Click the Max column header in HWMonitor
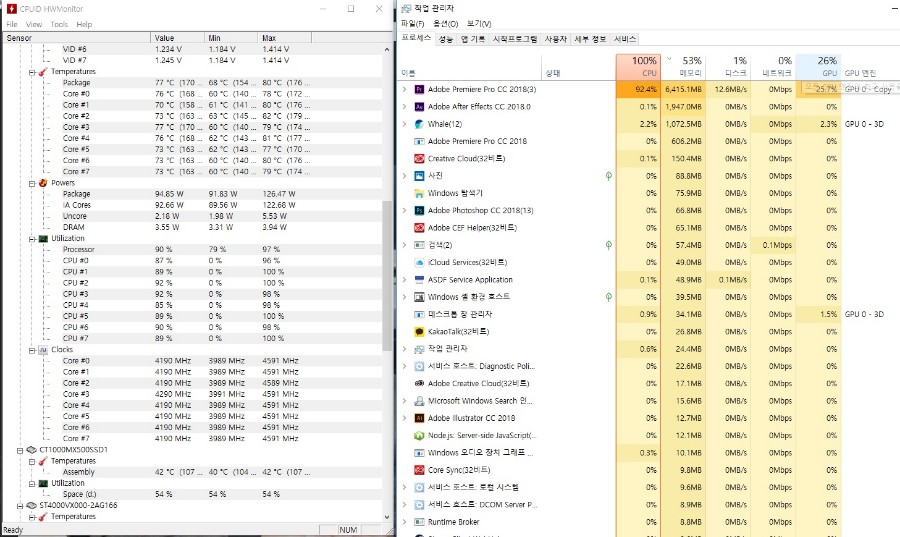Viewport: 900px width, 537px height. tap(284, 38)
